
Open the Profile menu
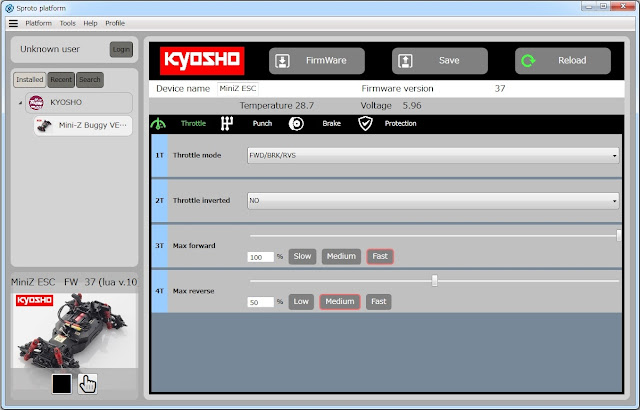[x=115, y=23]
